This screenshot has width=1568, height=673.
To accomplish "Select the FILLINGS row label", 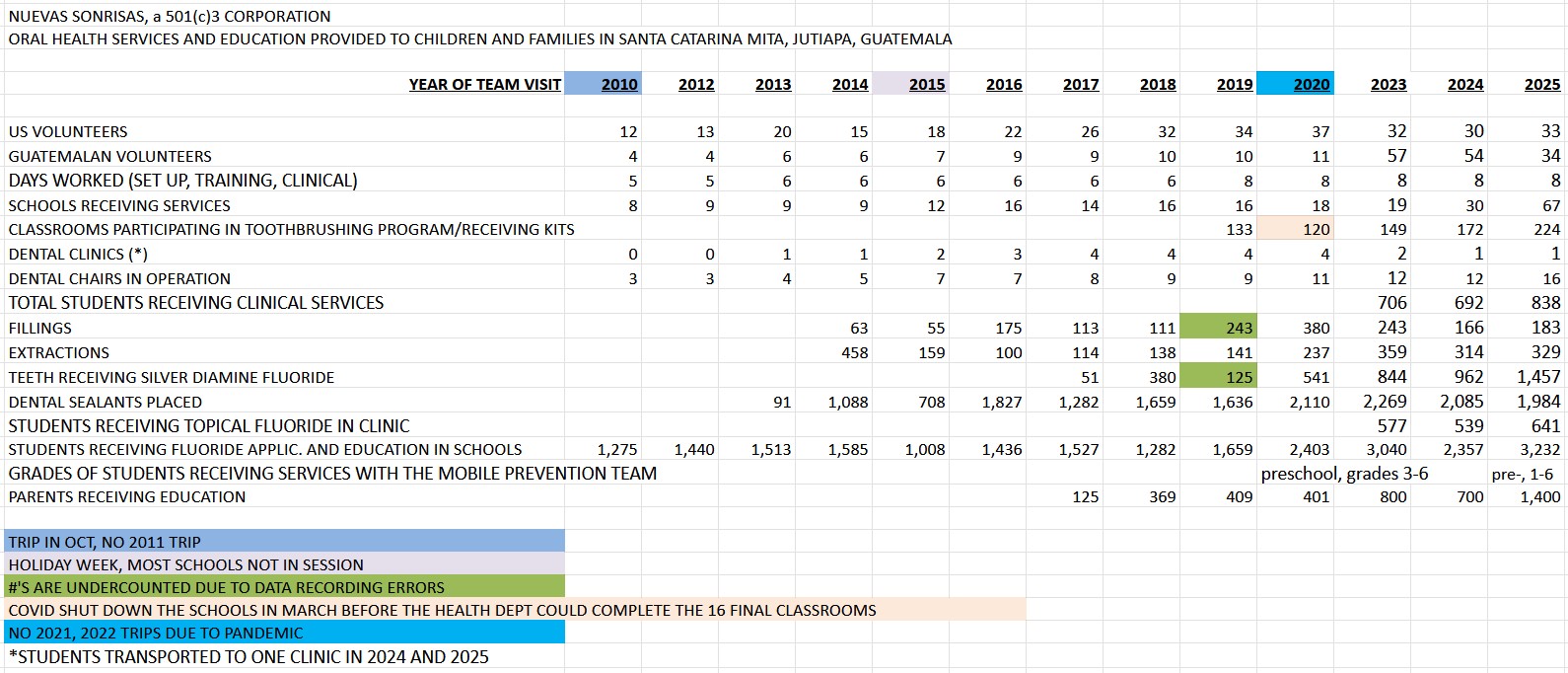I will (x=39, y=329).
